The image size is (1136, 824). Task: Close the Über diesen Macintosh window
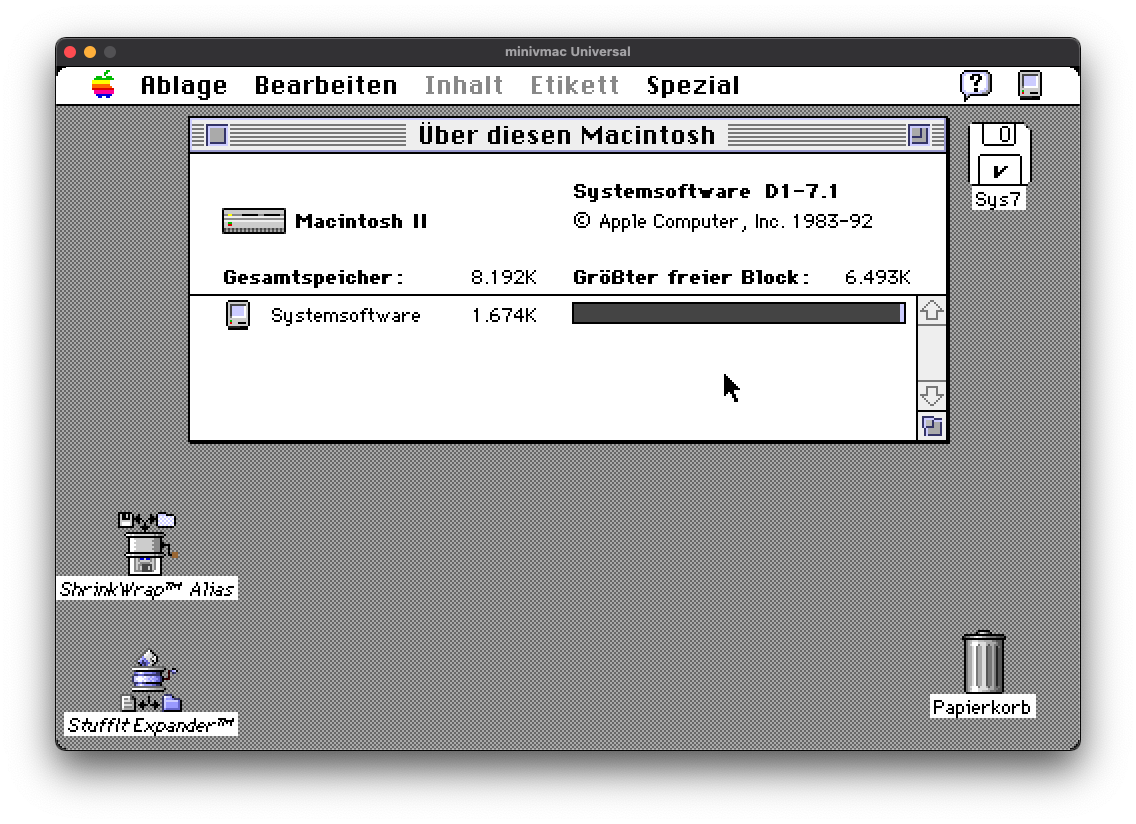click(x=217, y=136)
